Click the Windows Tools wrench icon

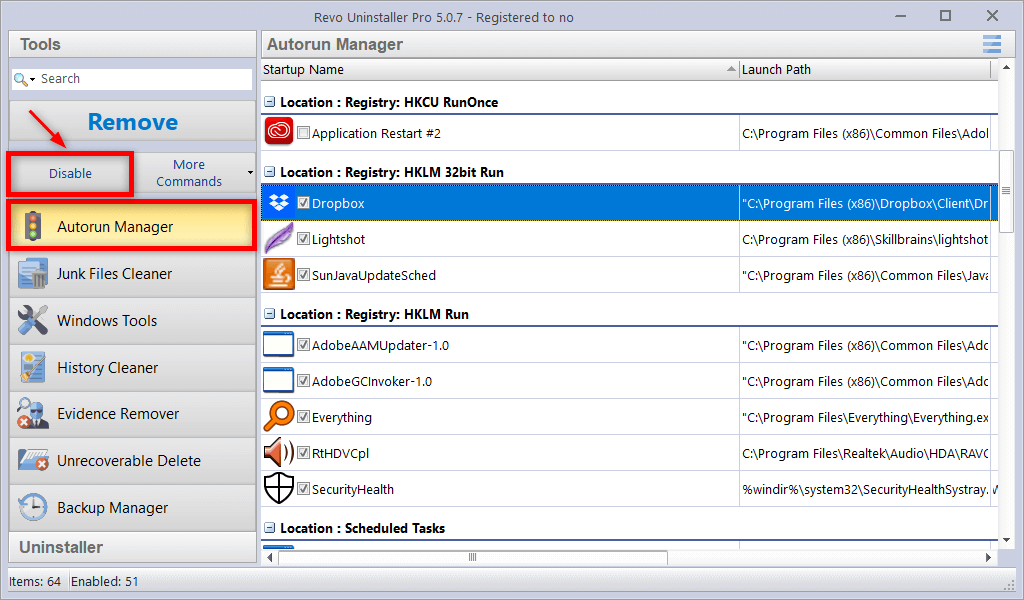(x=33, y=321)
